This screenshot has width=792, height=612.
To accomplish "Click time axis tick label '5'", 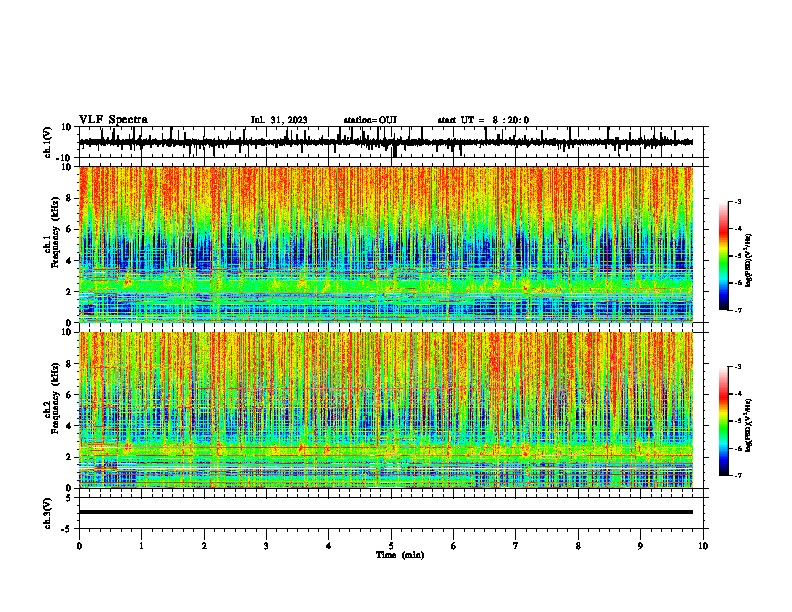I will (391, 546).
